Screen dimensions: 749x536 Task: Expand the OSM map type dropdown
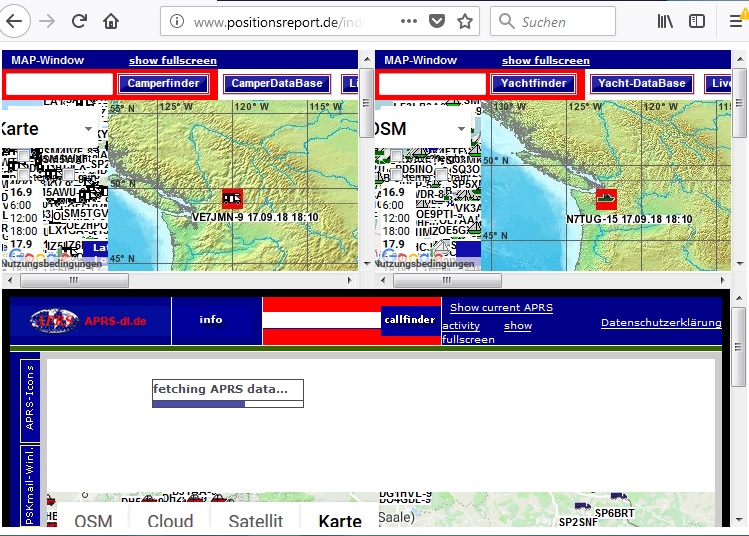tap(423, 129)
